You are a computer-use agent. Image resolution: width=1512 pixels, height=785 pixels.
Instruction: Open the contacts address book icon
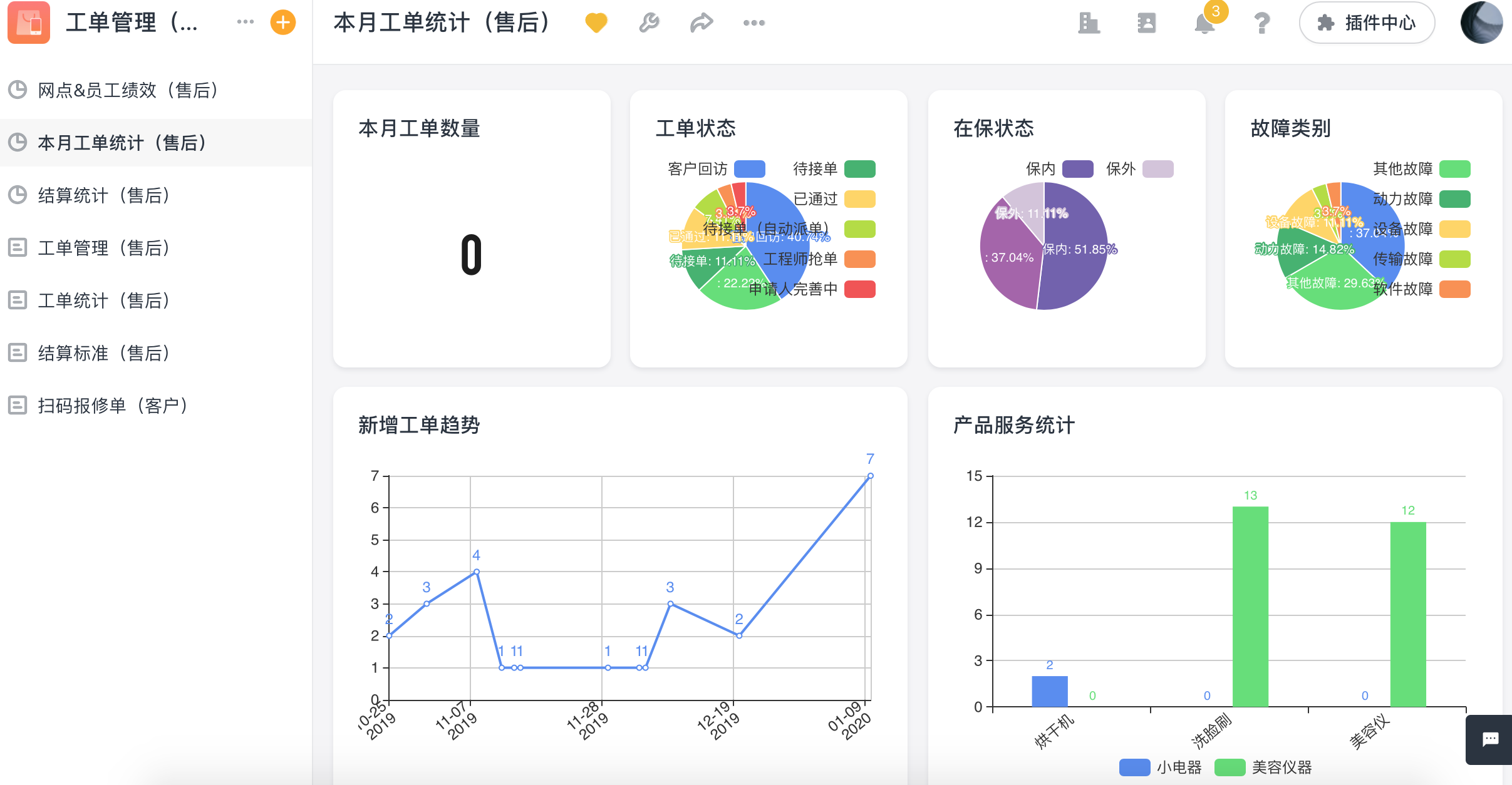[1147, 23]
